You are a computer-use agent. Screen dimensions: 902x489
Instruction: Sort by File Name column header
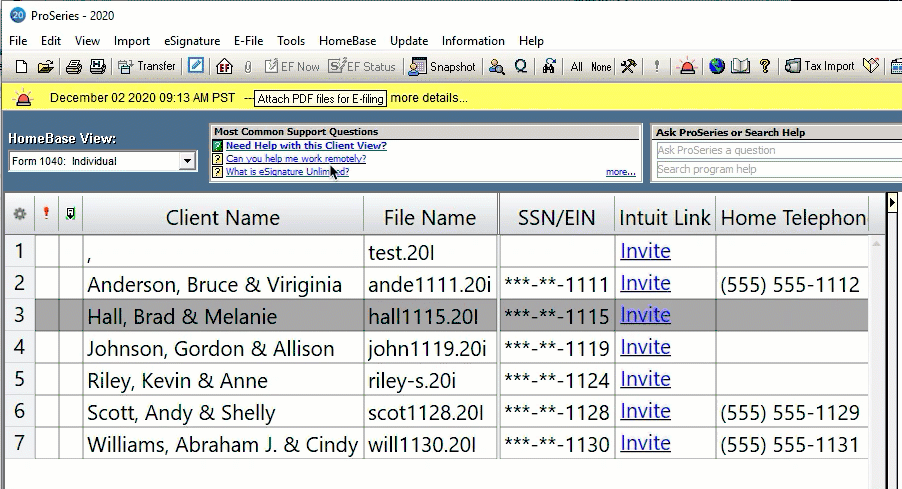tap(430, 217)
